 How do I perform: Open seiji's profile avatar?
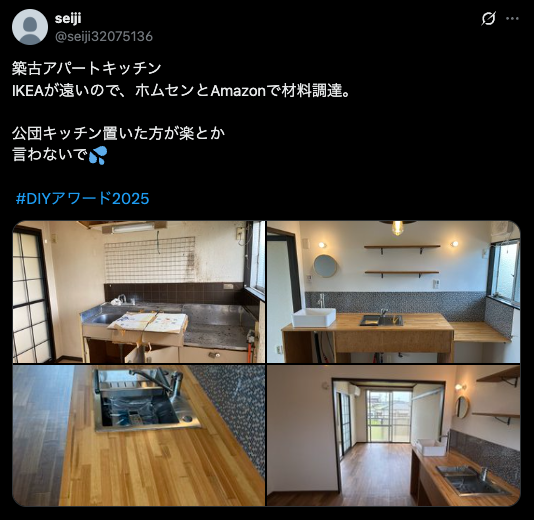tap(30, 27)
